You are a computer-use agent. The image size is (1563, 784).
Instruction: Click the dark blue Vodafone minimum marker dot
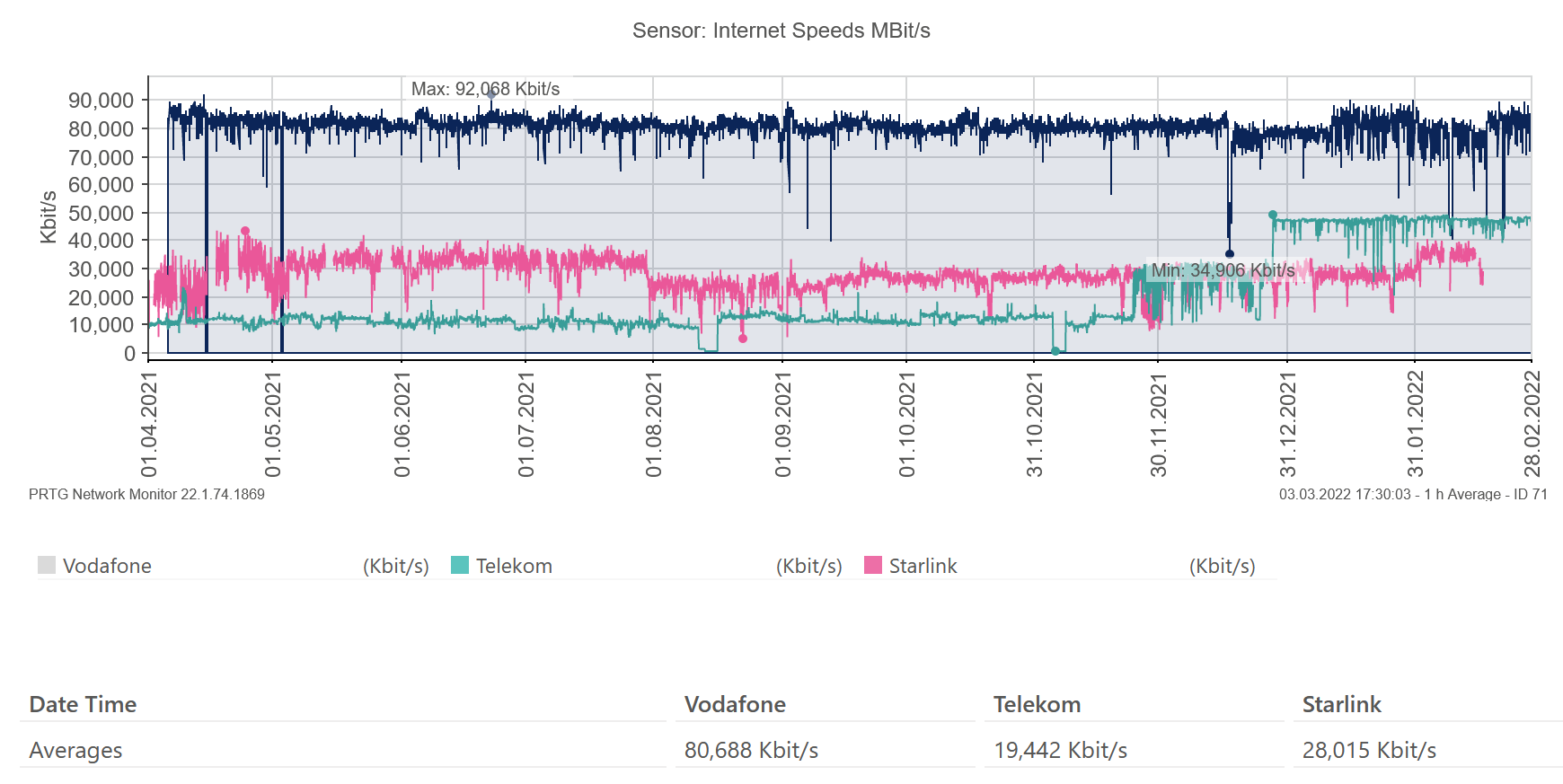1230,254
